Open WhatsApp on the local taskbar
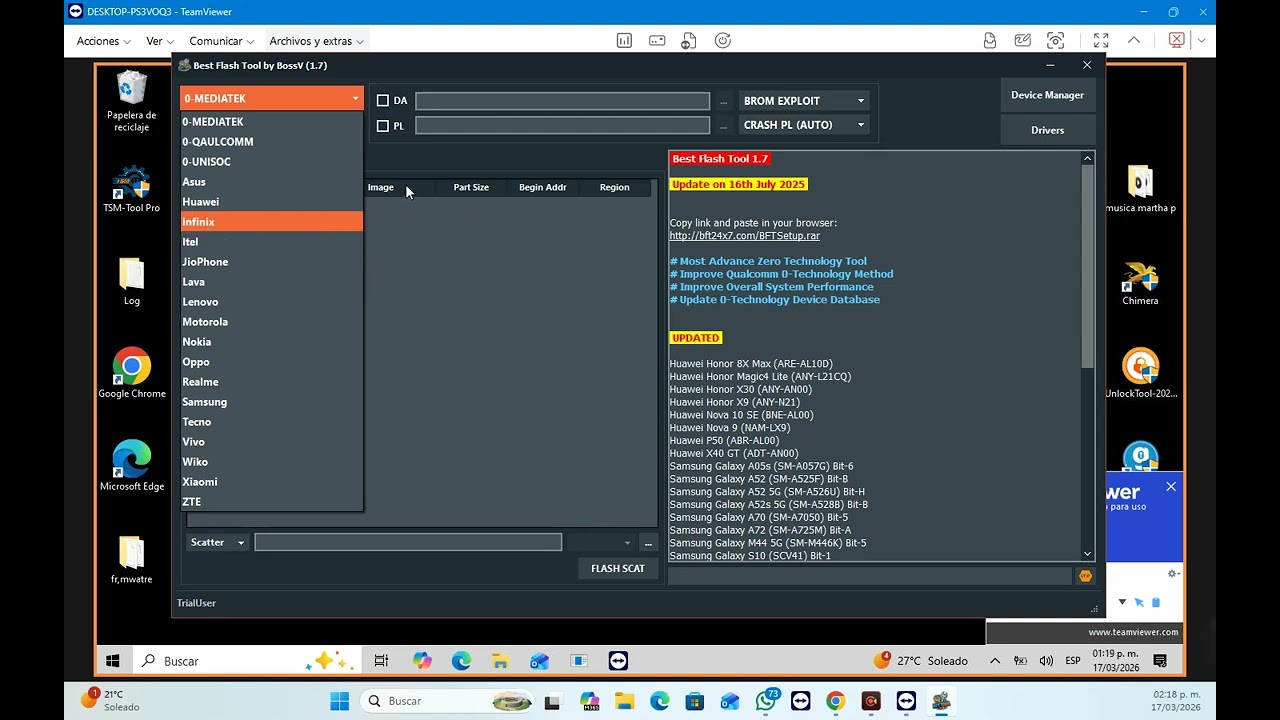The image size is (1280, 720). [x=766, y=701]
